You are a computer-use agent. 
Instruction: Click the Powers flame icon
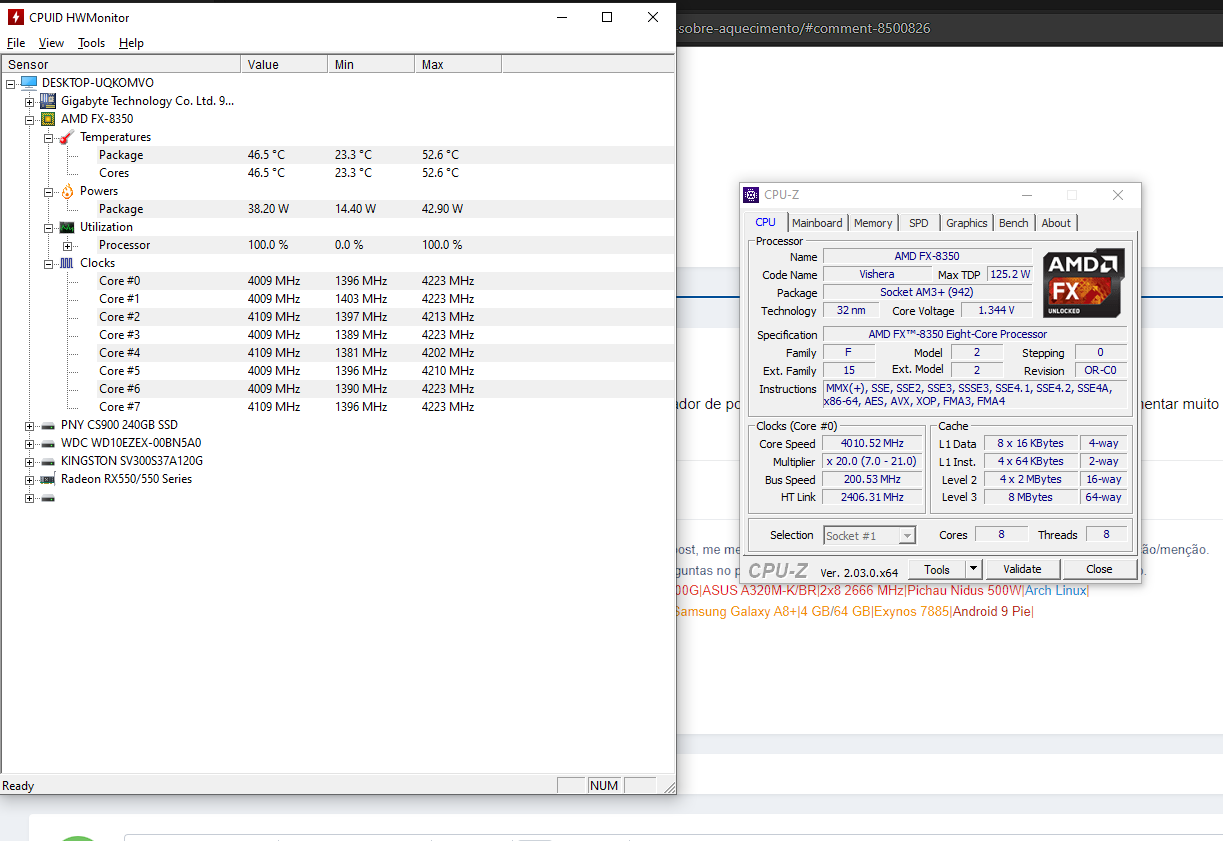click(x=67, y=191)
